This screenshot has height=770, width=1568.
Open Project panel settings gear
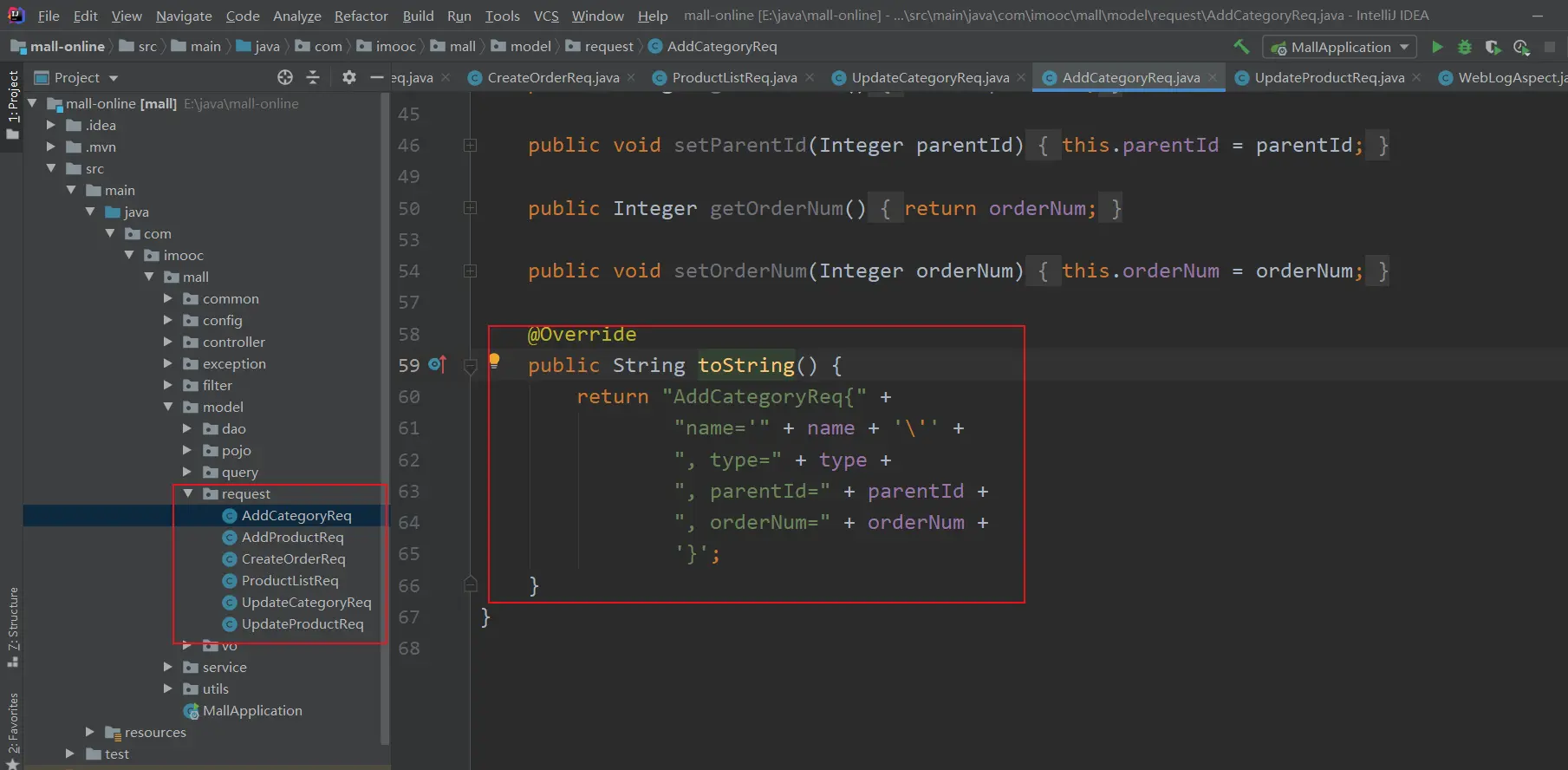(x=348, y=77)
